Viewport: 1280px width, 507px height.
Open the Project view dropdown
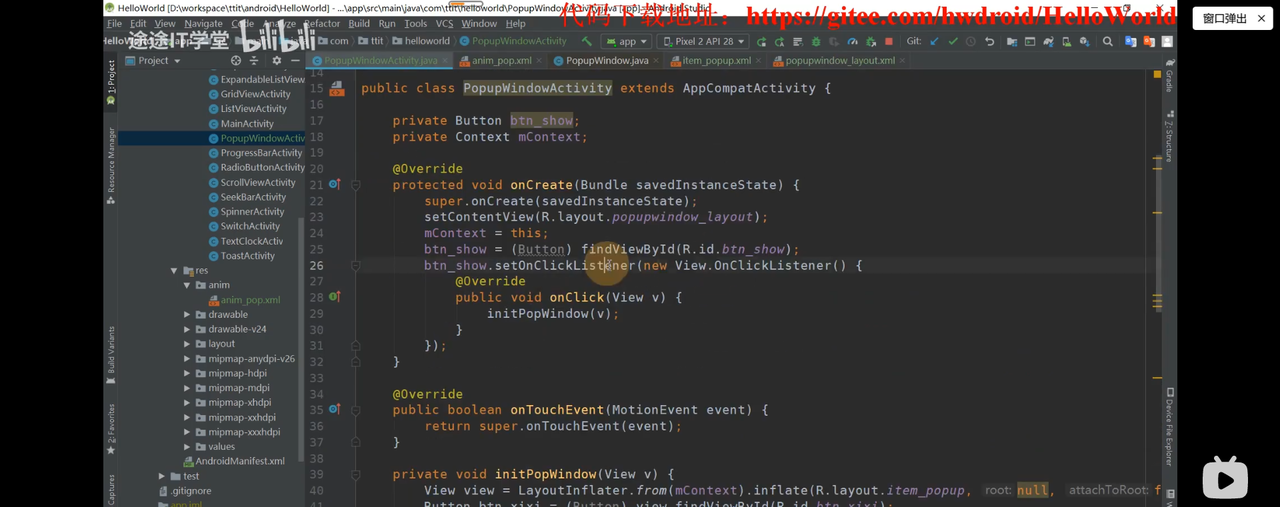pos(153,61)
